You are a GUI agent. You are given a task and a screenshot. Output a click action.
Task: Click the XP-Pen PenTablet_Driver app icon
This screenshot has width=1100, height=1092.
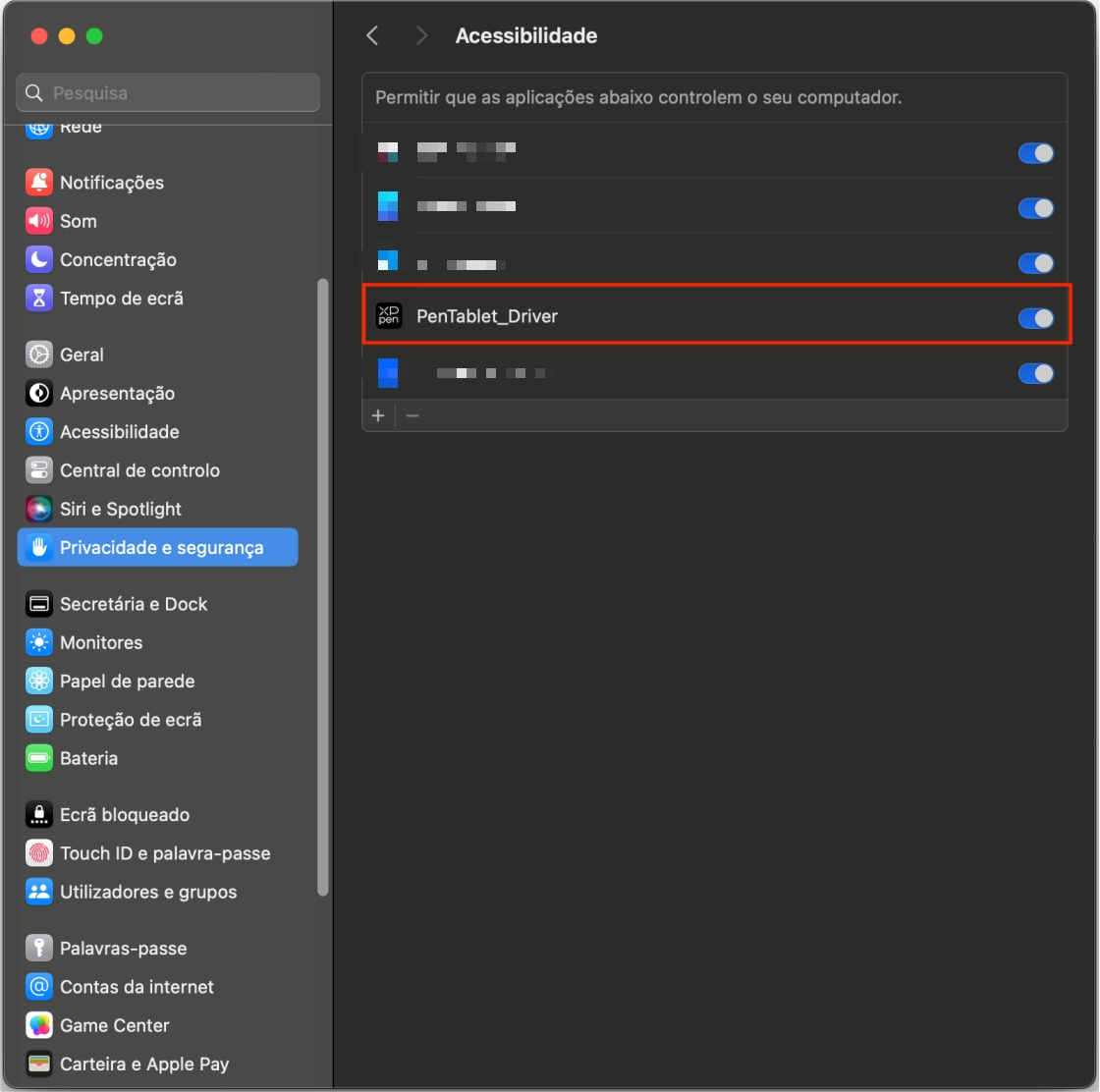pyautogui.click(x=389, y=316)
